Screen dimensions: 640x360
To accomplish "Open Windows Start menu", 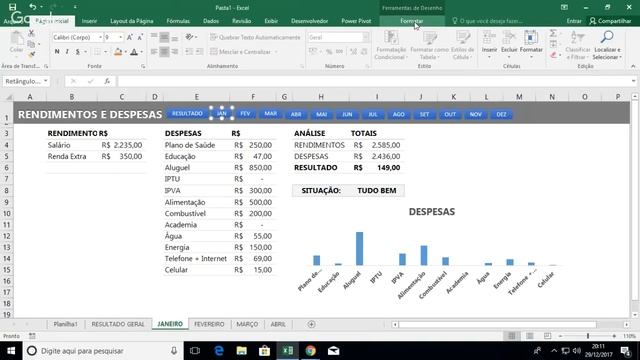I will click(x=11, y=351).
